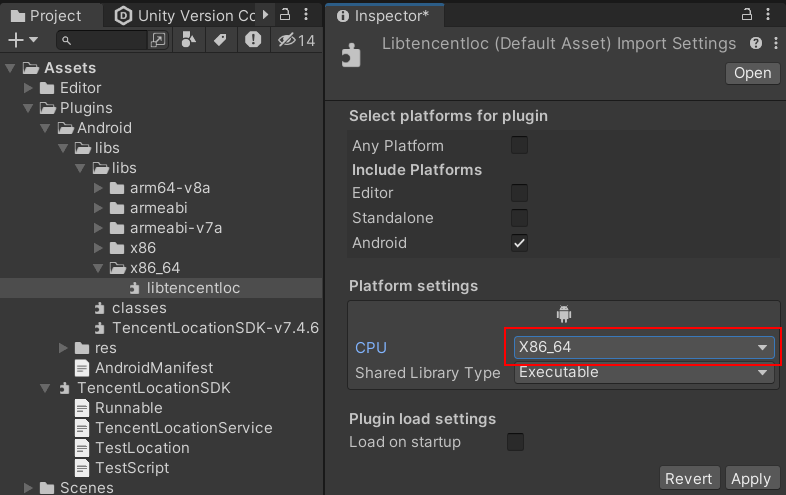Click the Android platform settings icon
Viewport: 786px width, 495px height.
click(x=563, y=315)
